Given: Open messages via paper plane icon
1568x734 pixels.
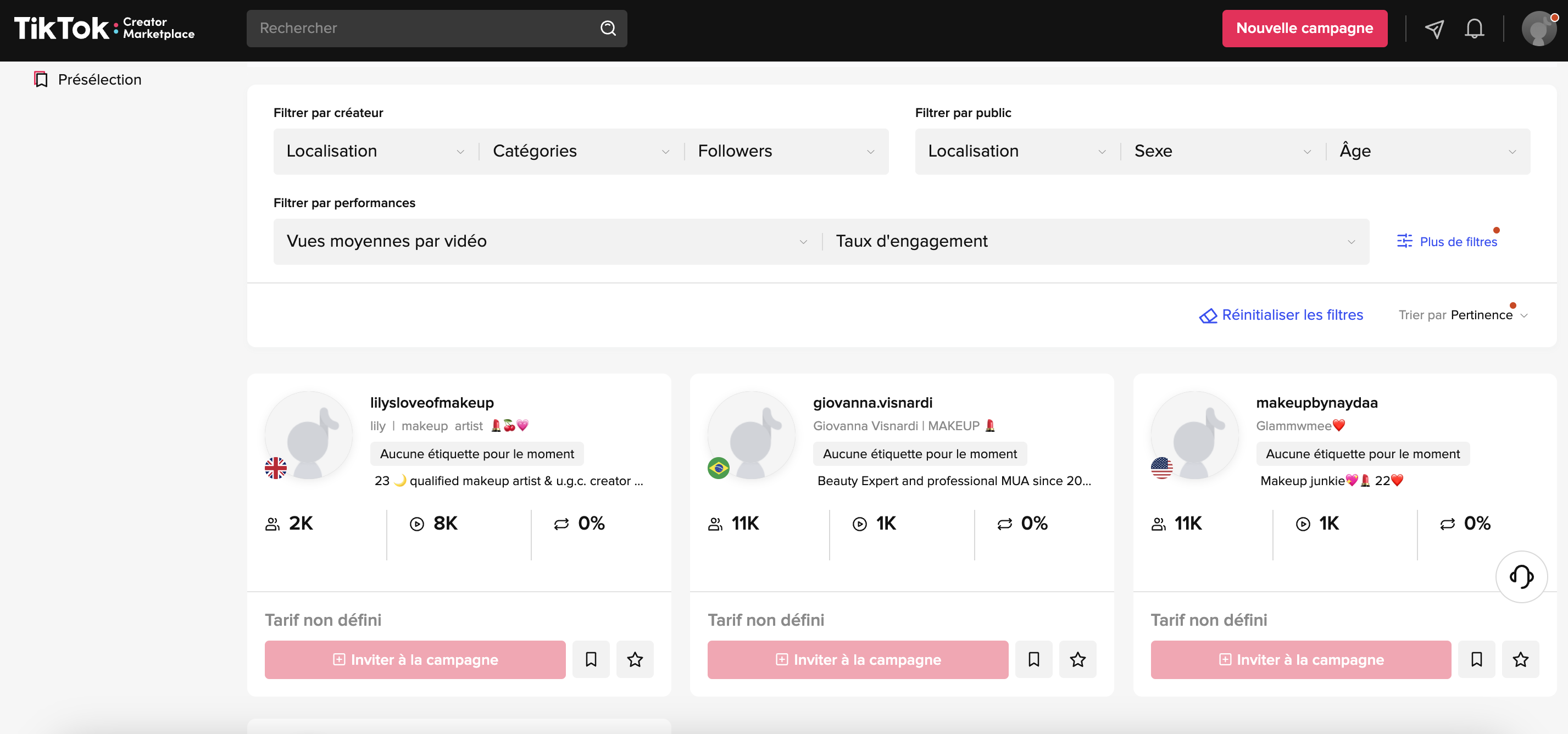Looking at the screenshot, I should pyautogui.click(x=1434, y=29).
